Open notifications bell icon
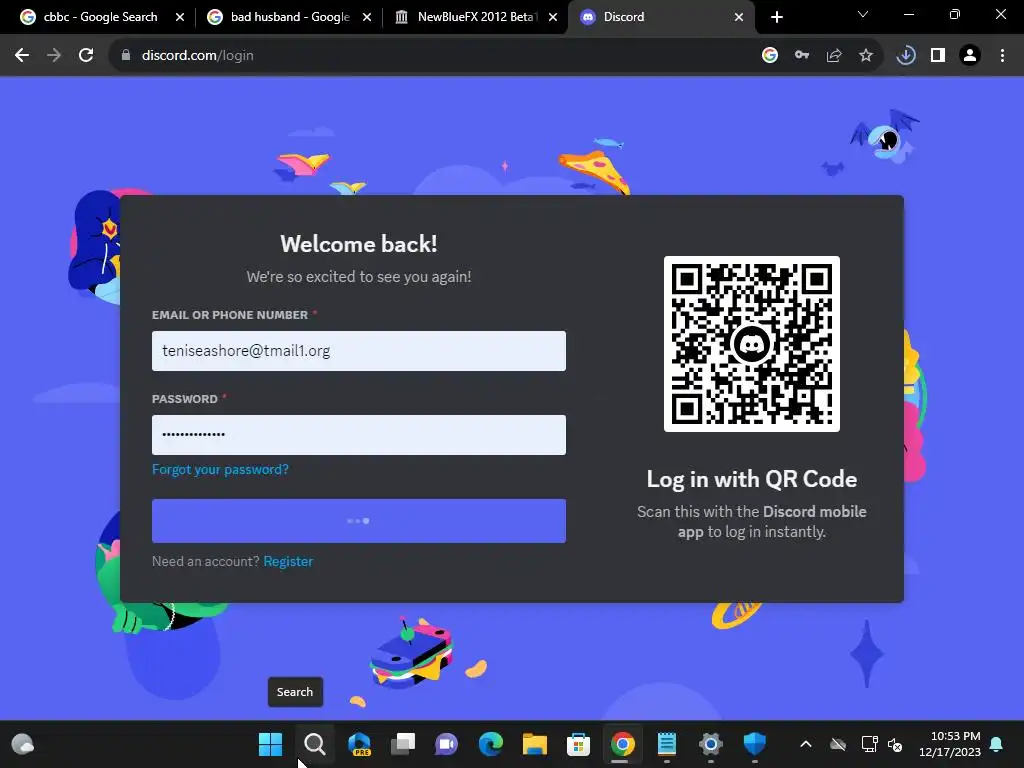Screen dimensions: 1024x768 (x=997, y=744)
